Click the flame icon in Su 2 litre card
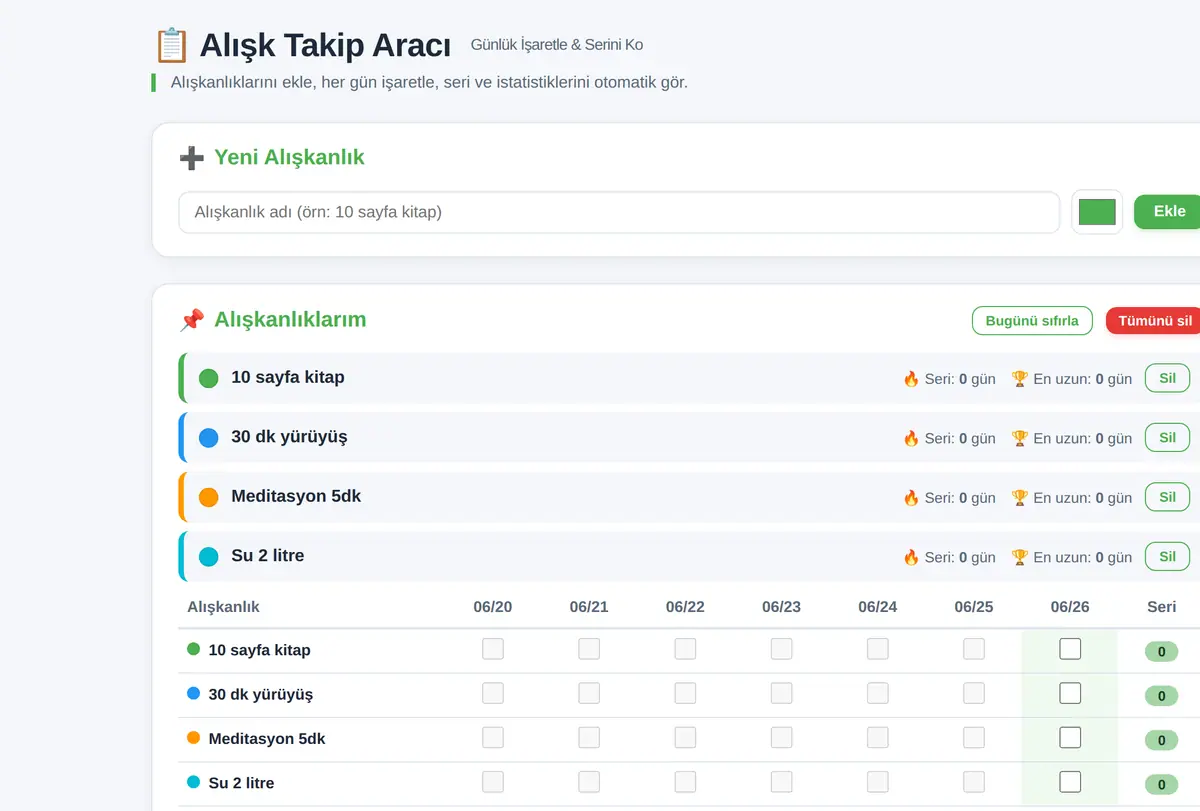 click(911, 557)
